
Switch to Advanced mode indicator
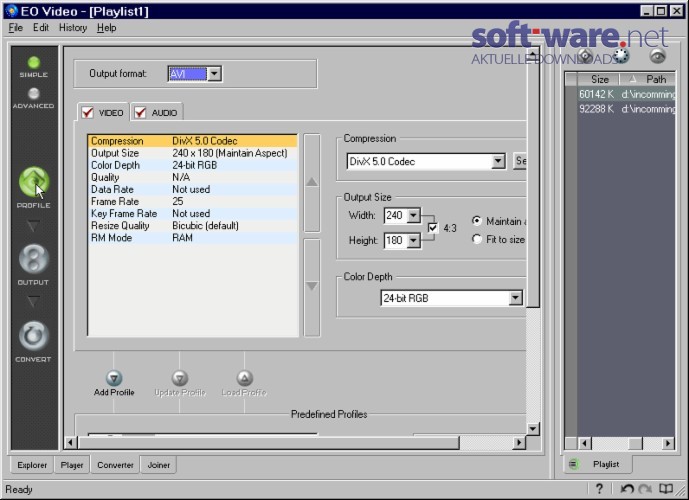[33, 94]
